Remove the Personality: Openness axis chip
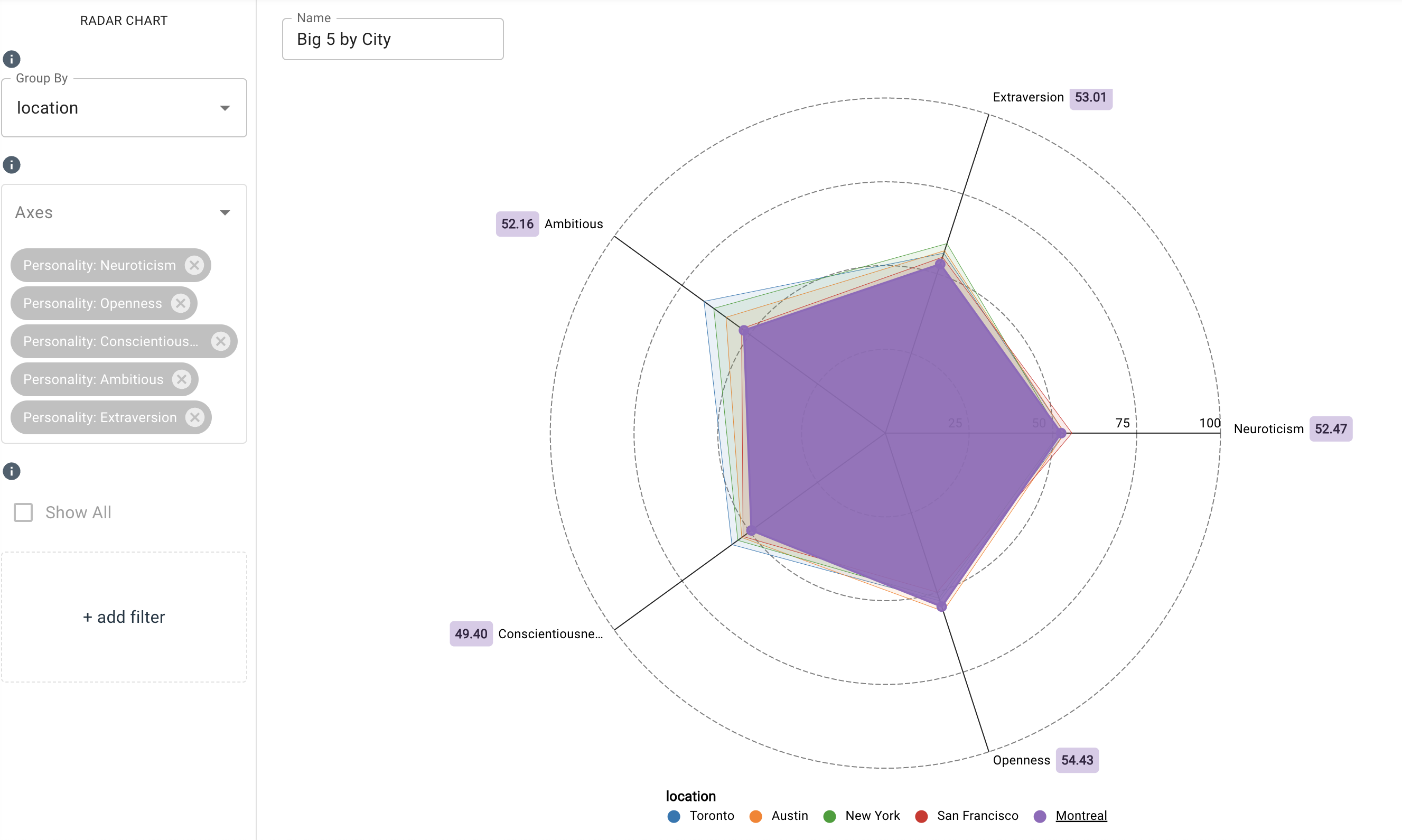Viewport: 1402px width, 840px height. (181, 303)
